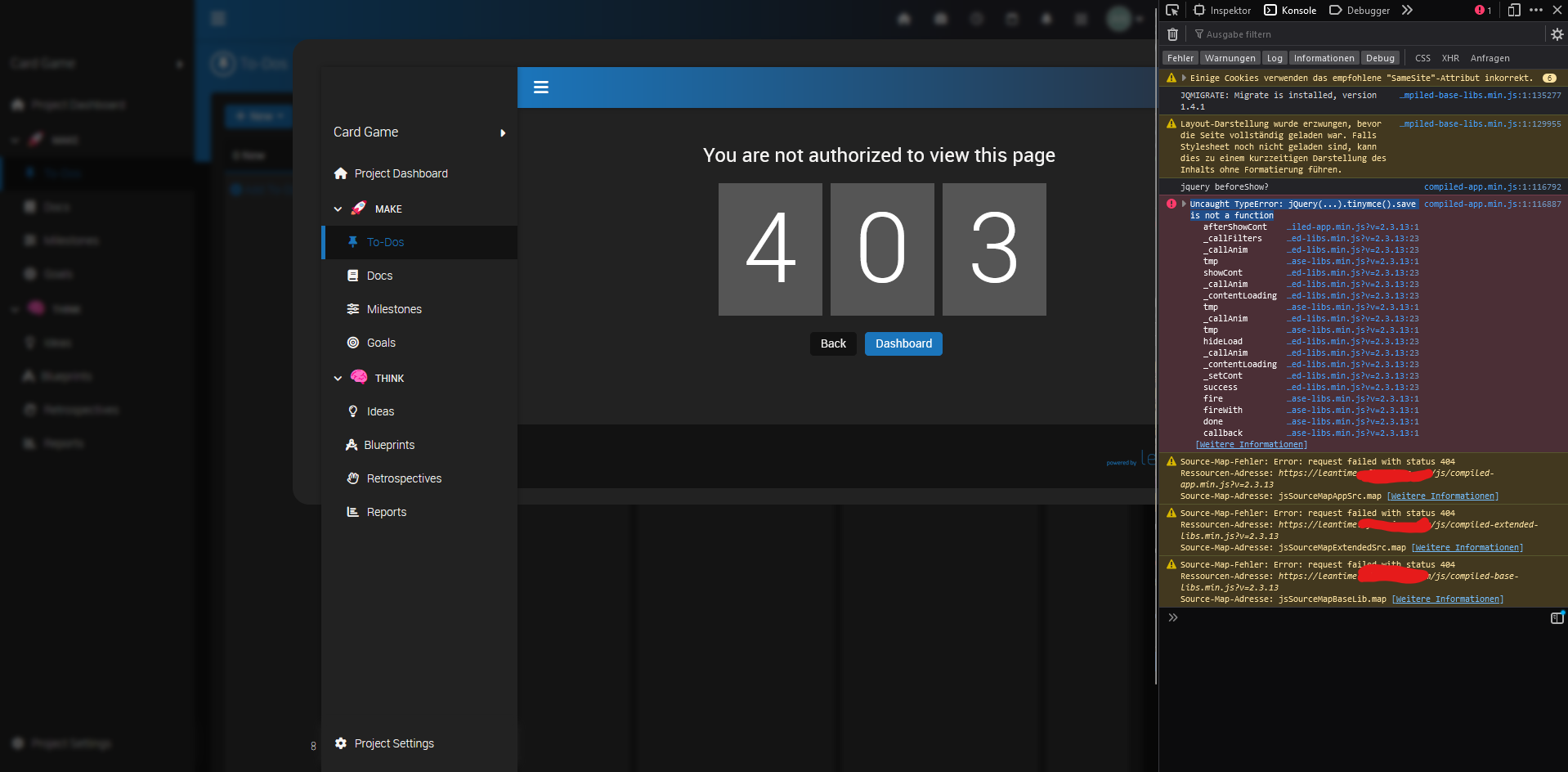This screenshot has width=1568, height=772.
Task: Toggle the Fehler console filter
Action: click(1179, 57)
